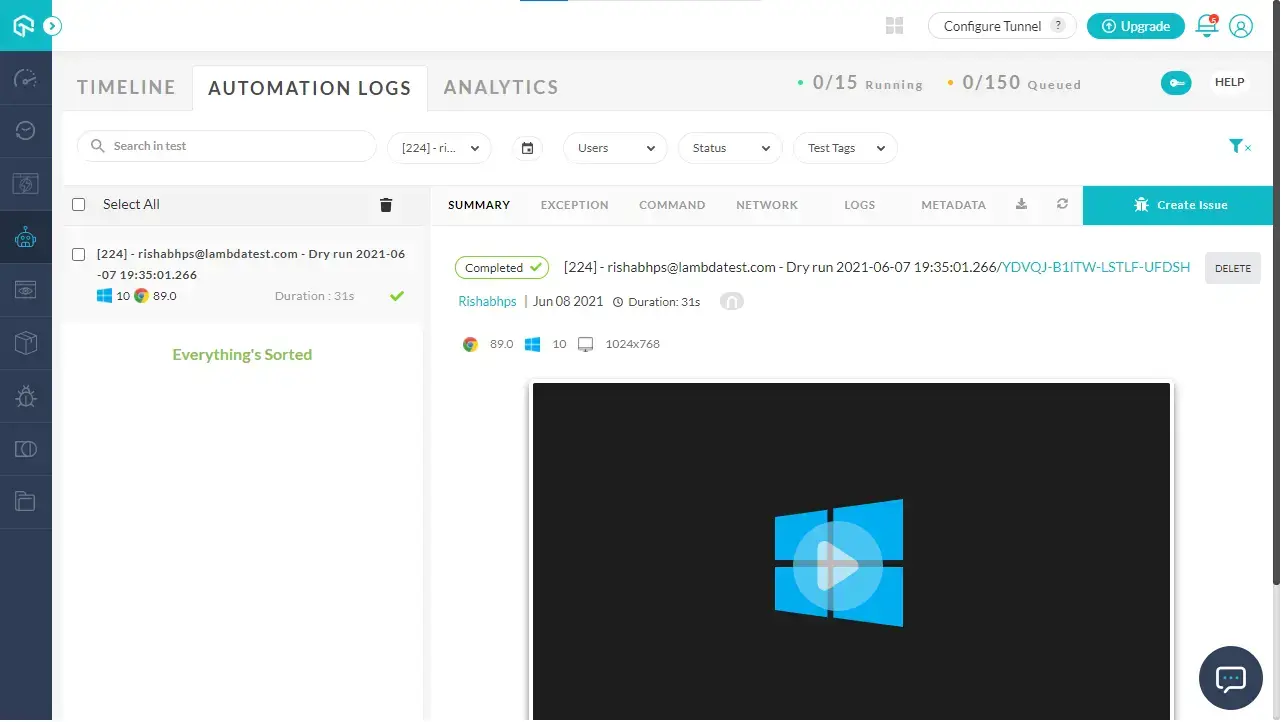Expand the Status dropdown
This screenshot has height=722, width=1281.
click(729, 147)
